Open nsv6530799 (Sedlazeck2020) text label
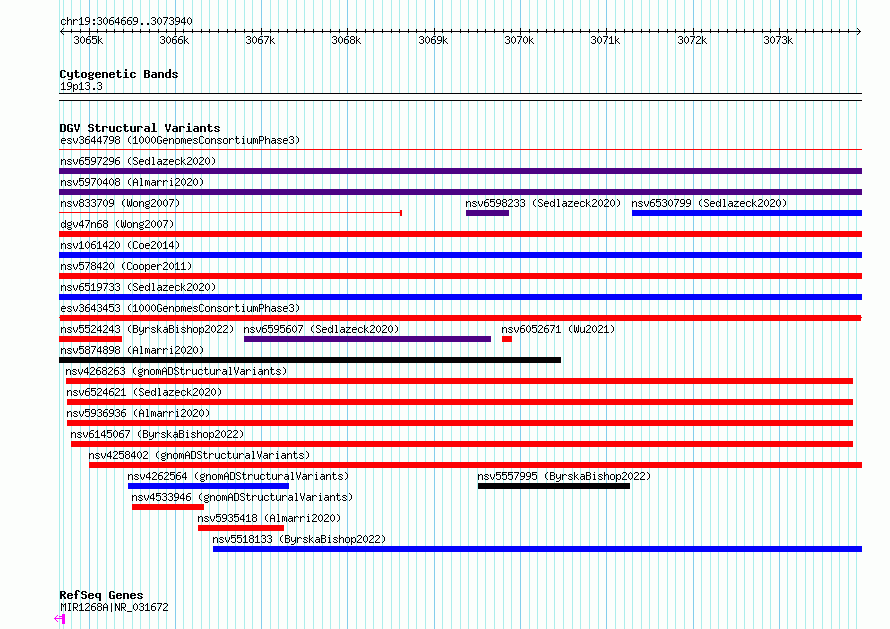The height and width of the screenshot is (629, 890). [x=709, y=203]
